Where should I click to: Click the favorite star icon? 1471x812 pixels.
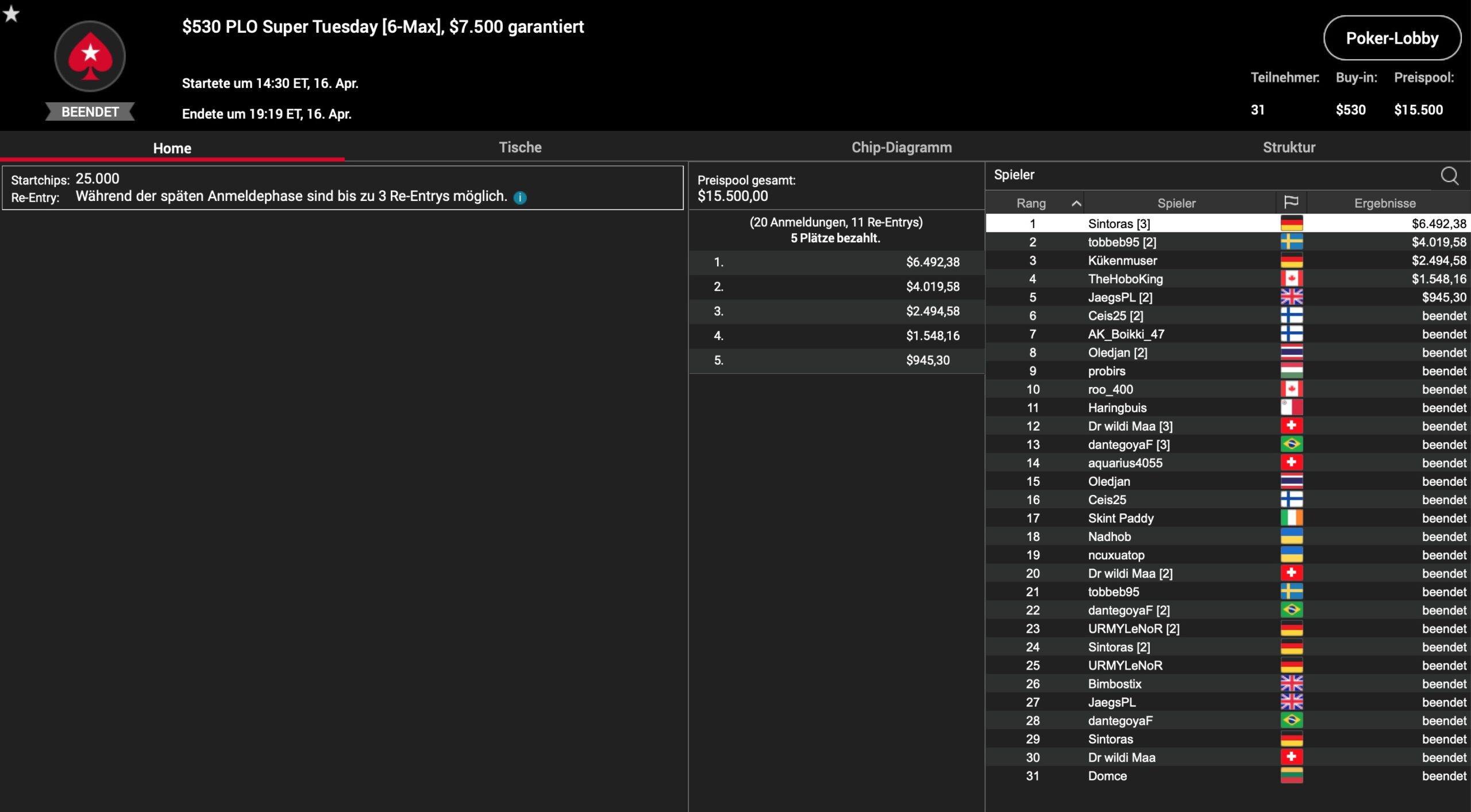pos(11,13)
